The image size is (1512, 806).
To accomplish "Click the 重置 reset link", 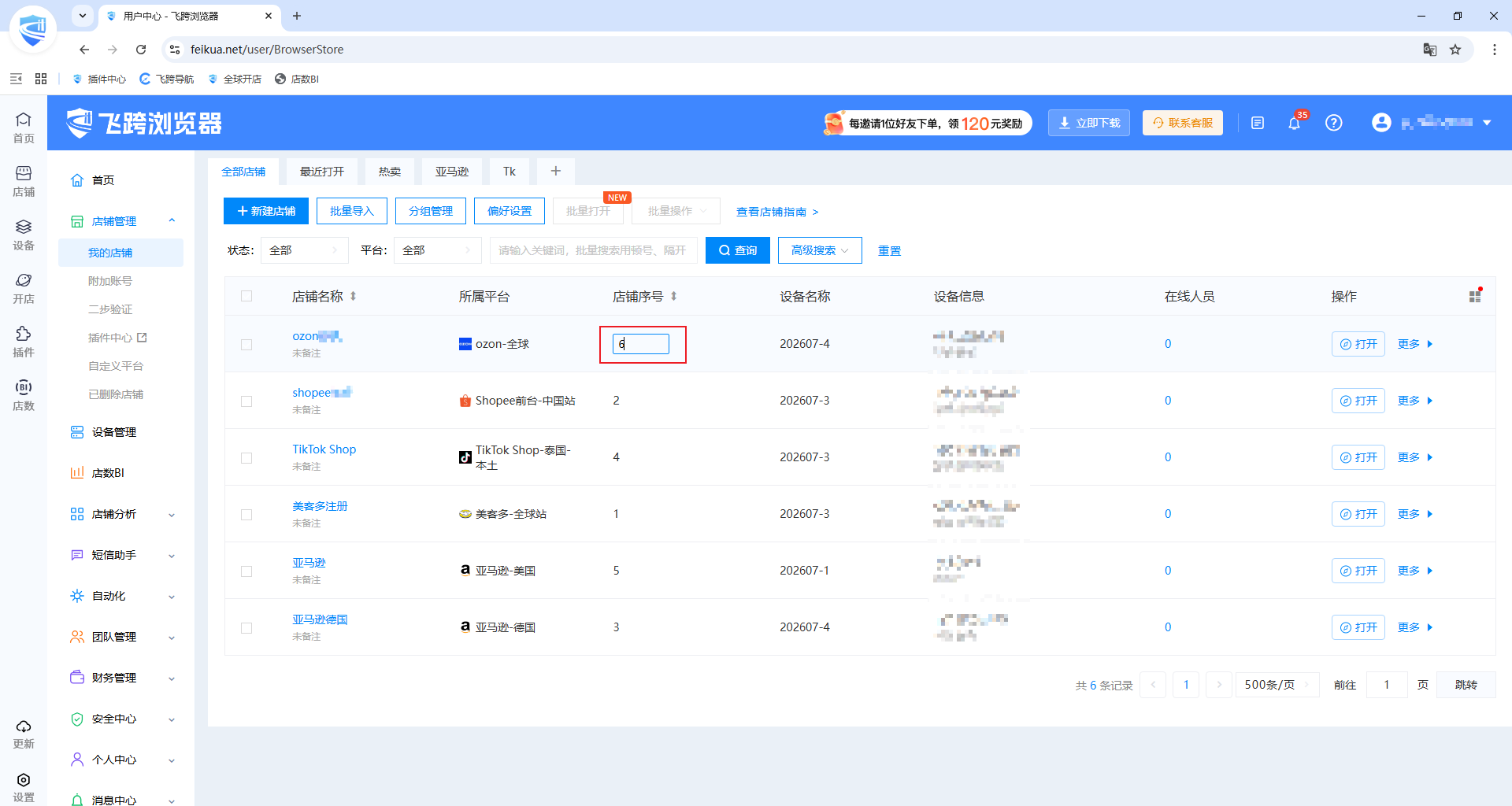I will (x=890, y=250).
